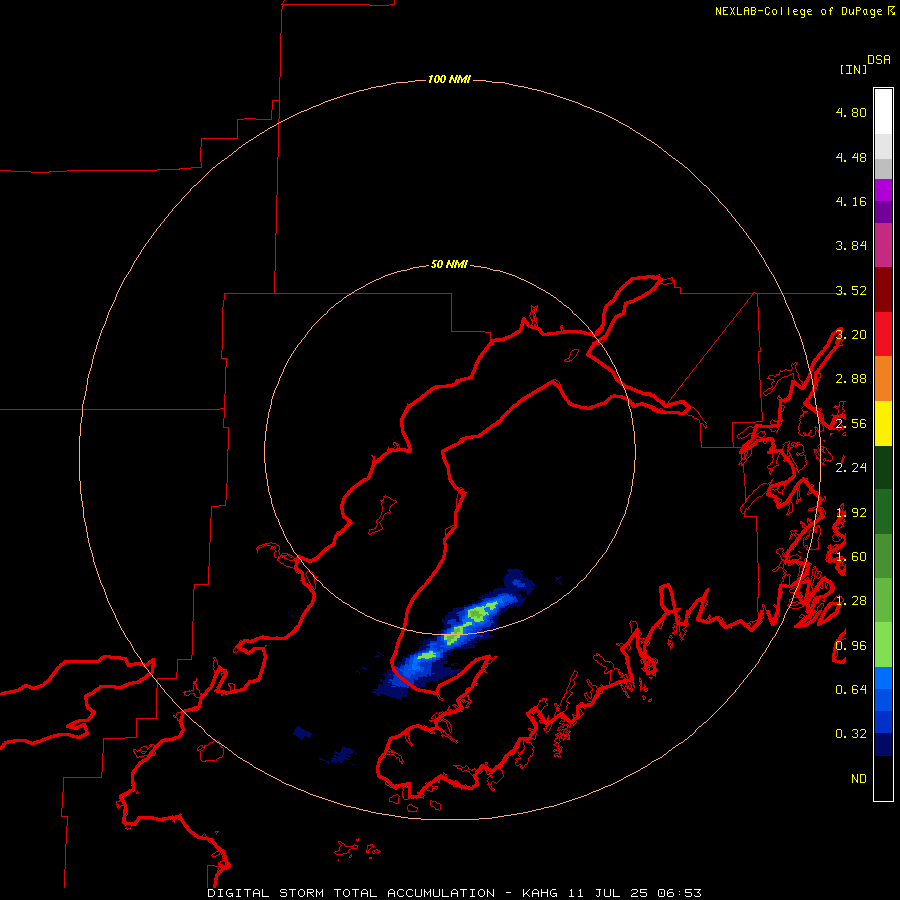Image resolution: width=900 pixels, height=900 pixels.
Task: Pick the yellow legend swatch
Action: (x=883, y=423)
